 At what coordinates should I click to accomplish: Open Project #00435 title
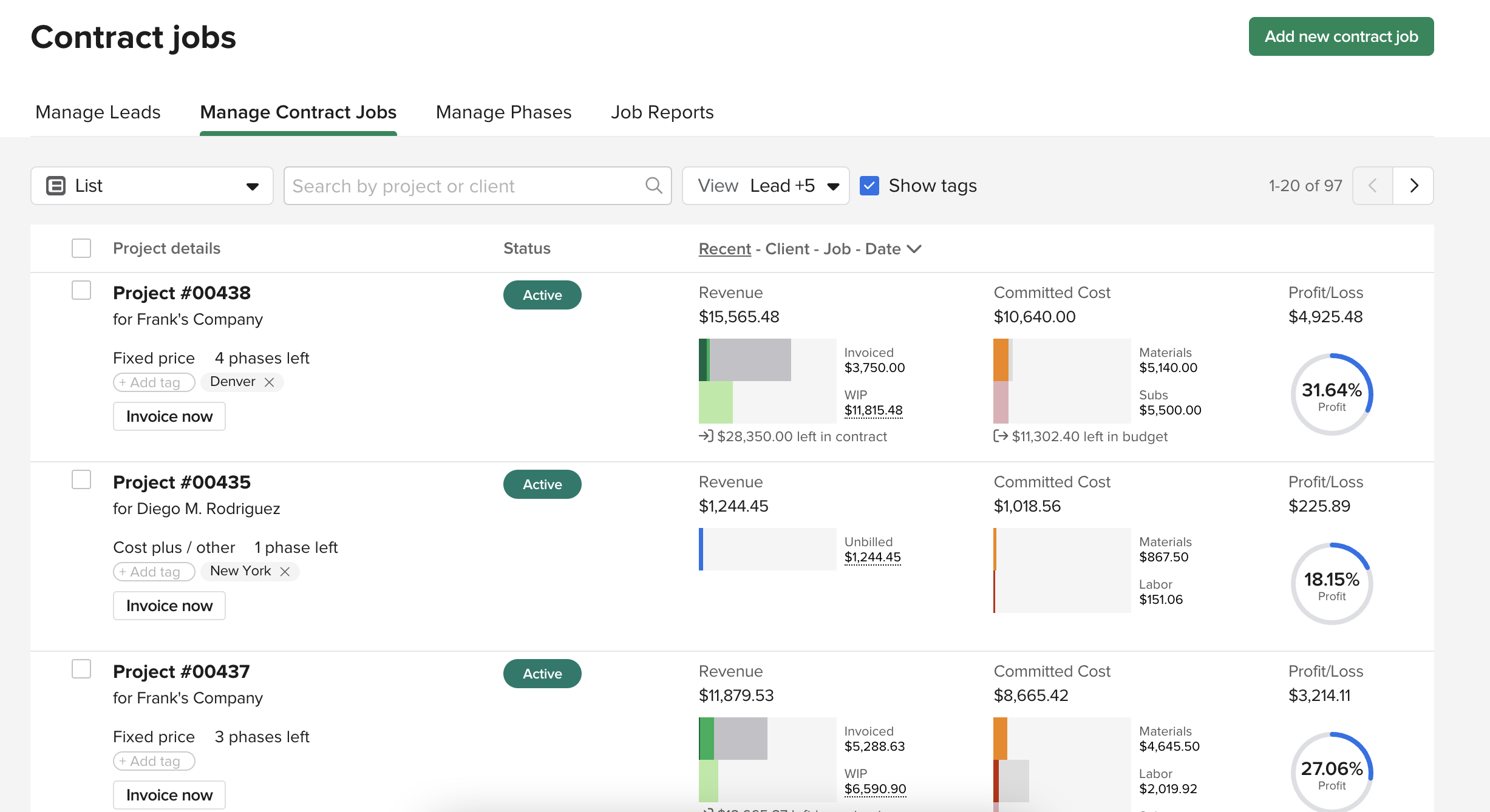tap(182, 482)
